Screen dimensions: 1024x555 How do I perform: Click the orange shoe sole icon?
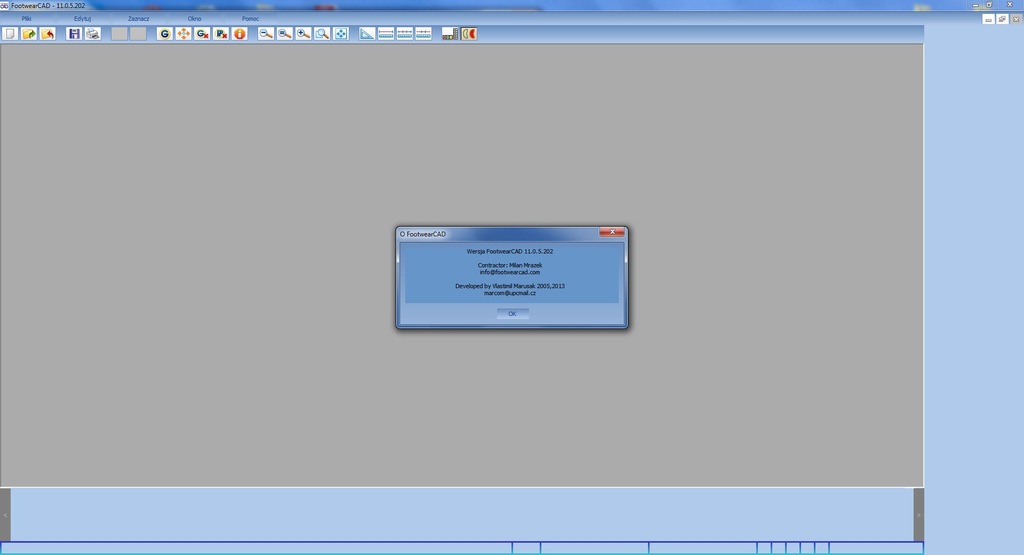[468, 34]
